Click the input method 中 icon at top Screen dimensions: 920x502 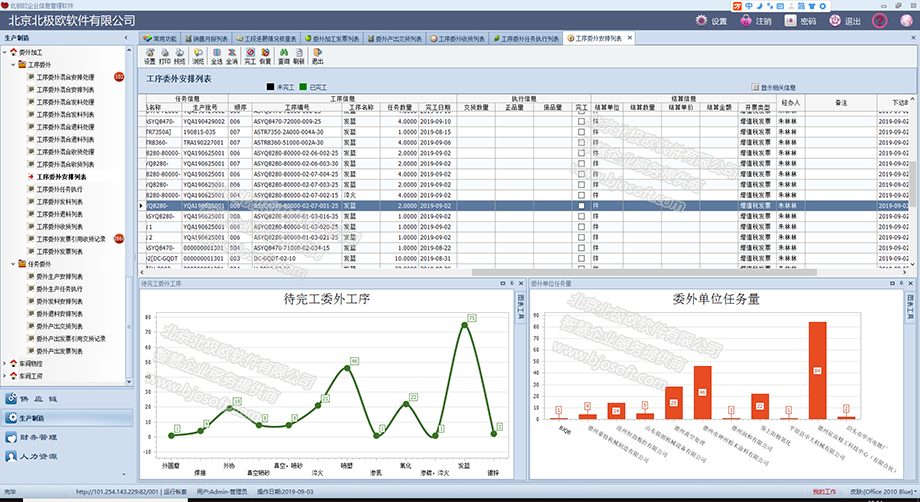pyautogui.click(x=749, y=6)
